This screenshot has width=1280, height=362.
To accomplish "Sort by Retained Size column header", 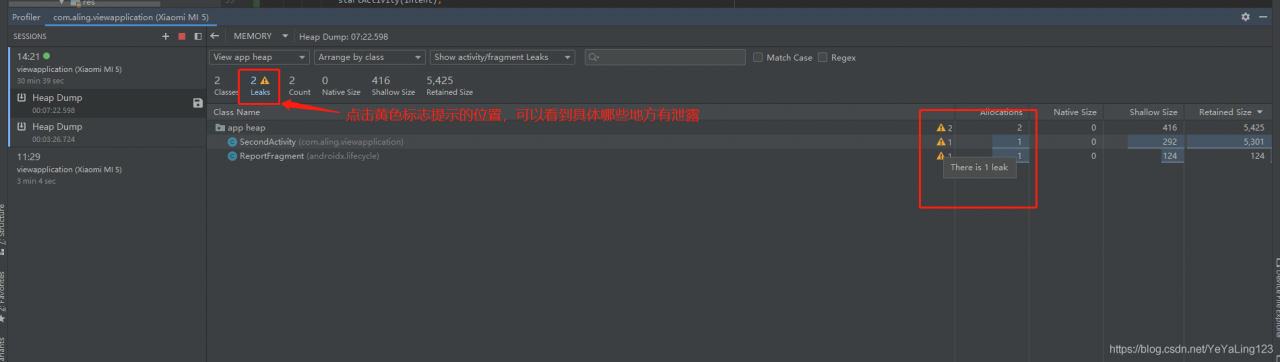I will [1231, 112].
